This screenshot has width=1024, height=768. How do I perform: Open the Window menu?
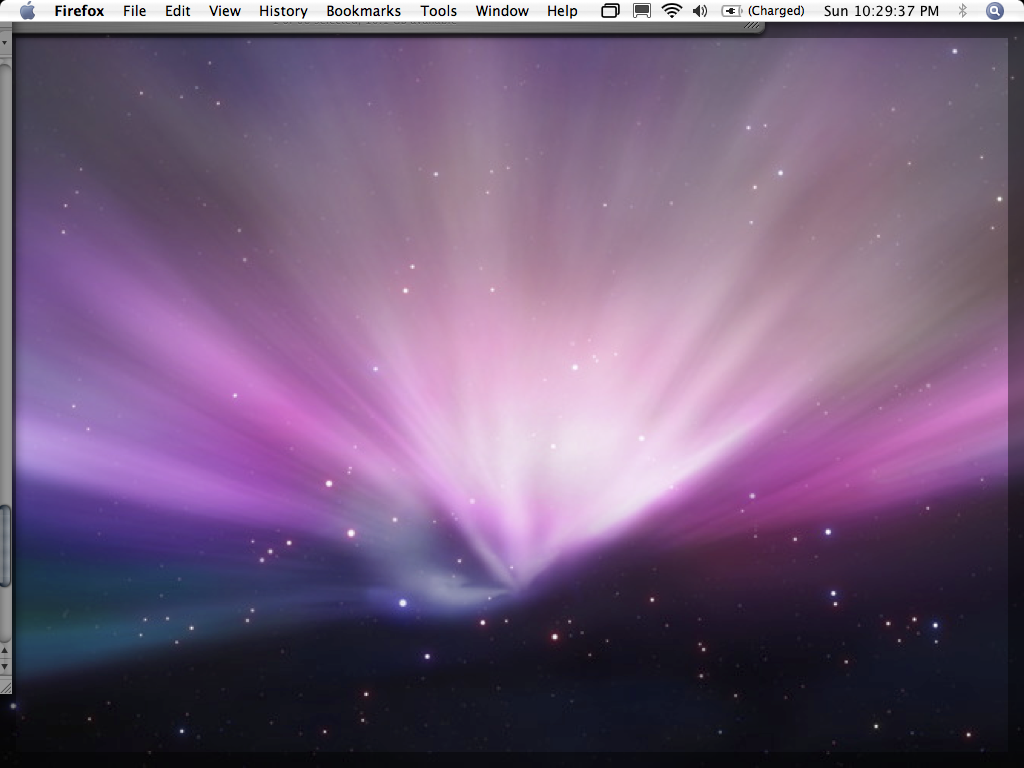502,11
